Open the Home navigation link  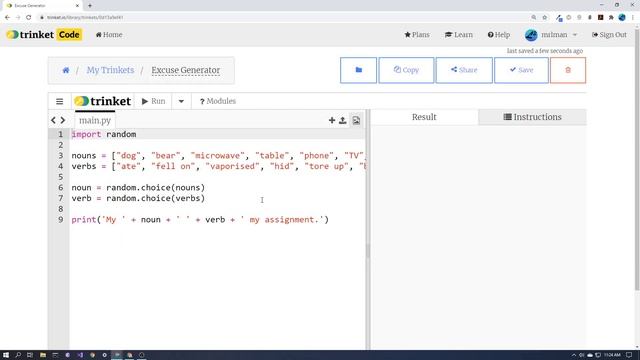coord(109,35)
